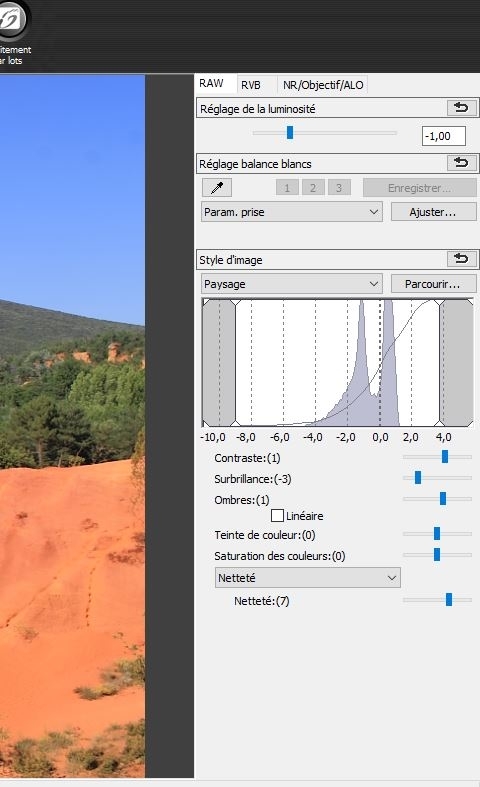Click the luminosité value field showing -1,00
This screenshot has height=787, width=480.
444,136
